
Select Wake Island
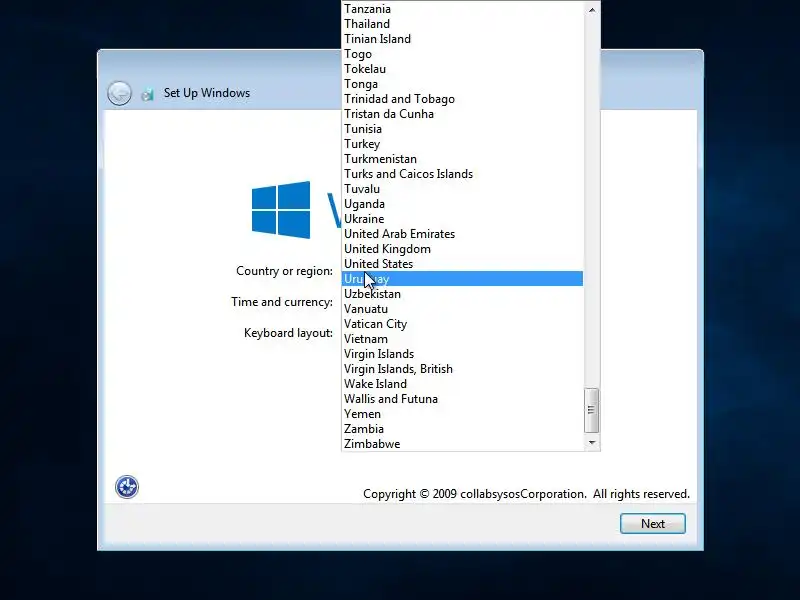click(462, 384)
